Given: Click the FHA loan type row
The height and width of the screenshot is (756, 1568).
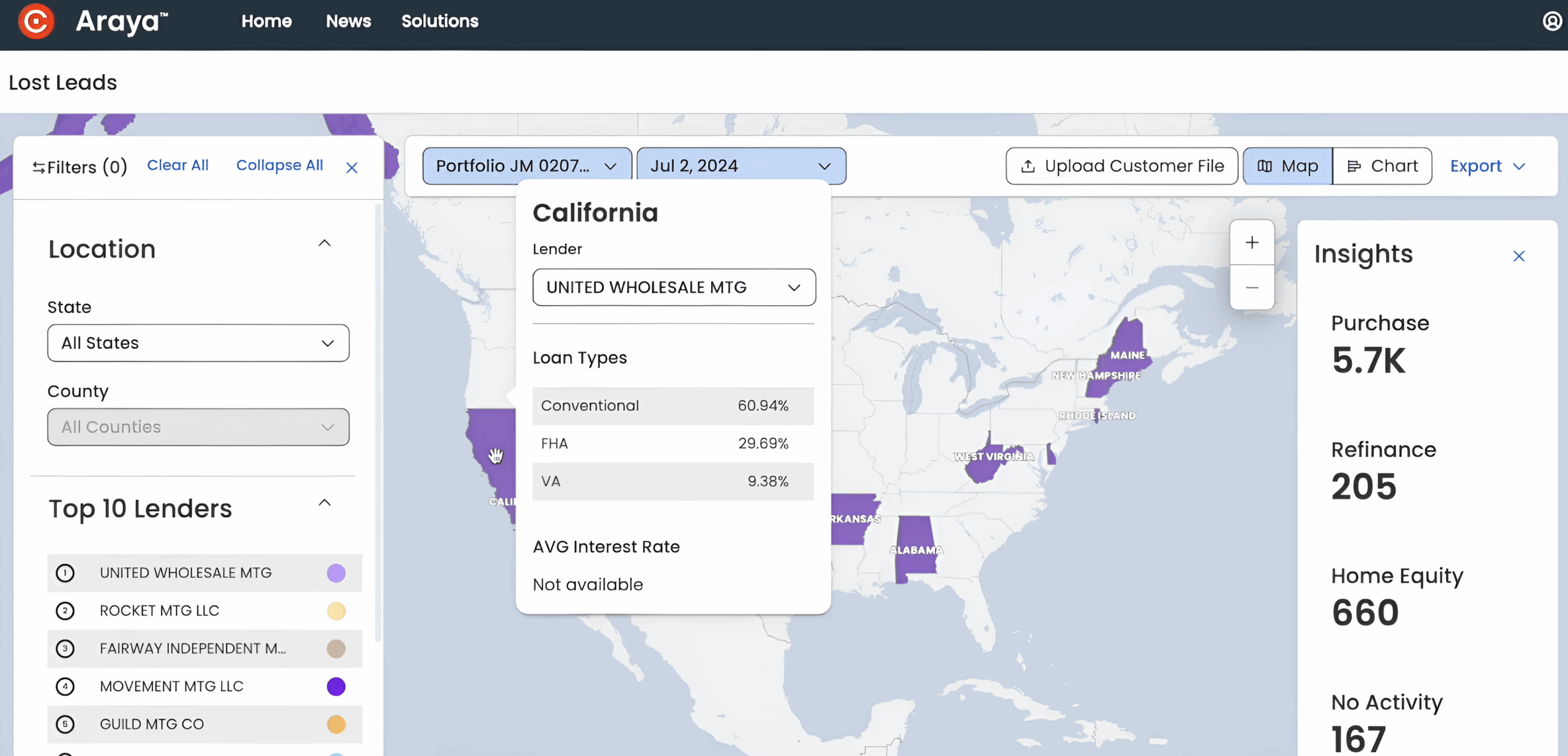Looking at the screenshot, I should coord(673,444).
